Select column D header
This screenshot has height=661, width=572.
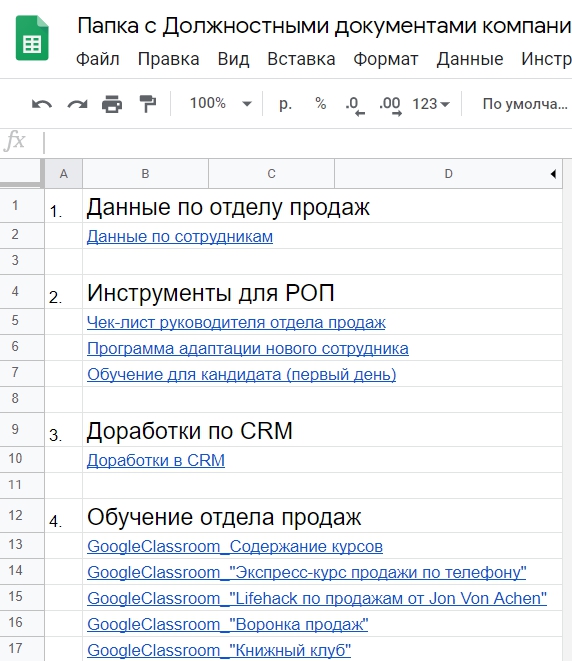(x=448, y=174)
